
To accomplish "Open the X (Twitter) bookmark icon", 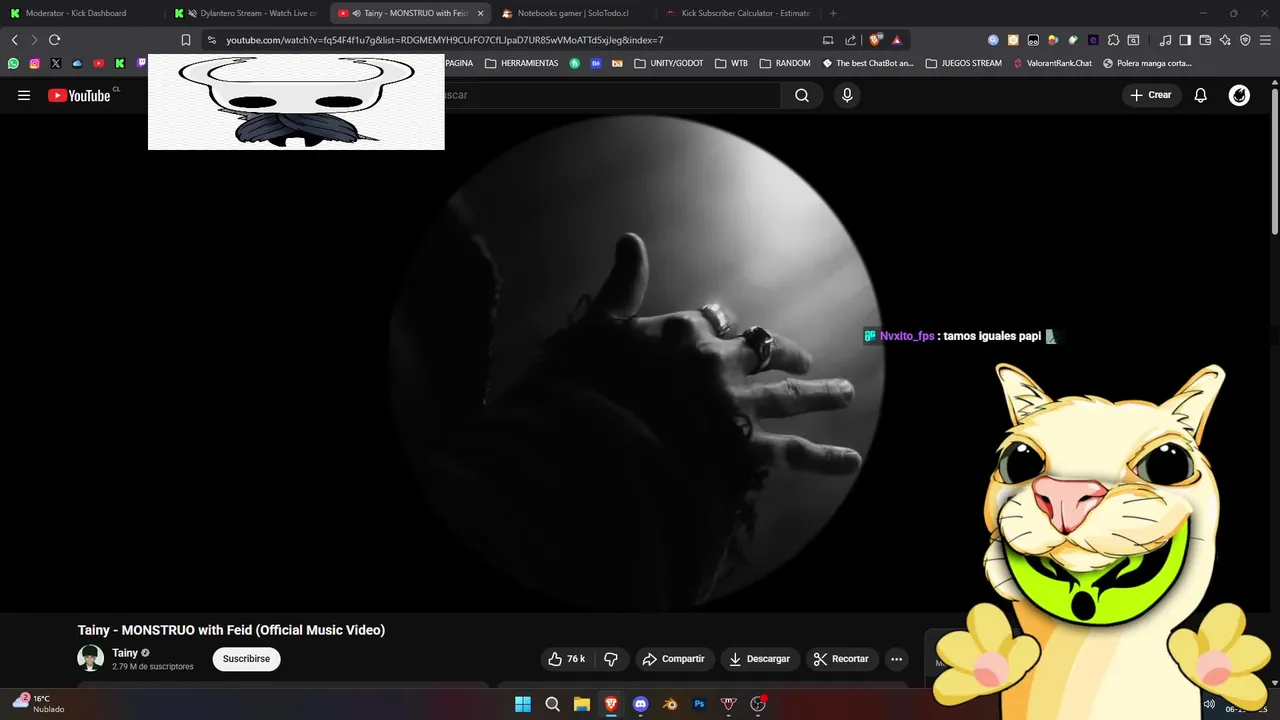I will [x=56, y=63].
